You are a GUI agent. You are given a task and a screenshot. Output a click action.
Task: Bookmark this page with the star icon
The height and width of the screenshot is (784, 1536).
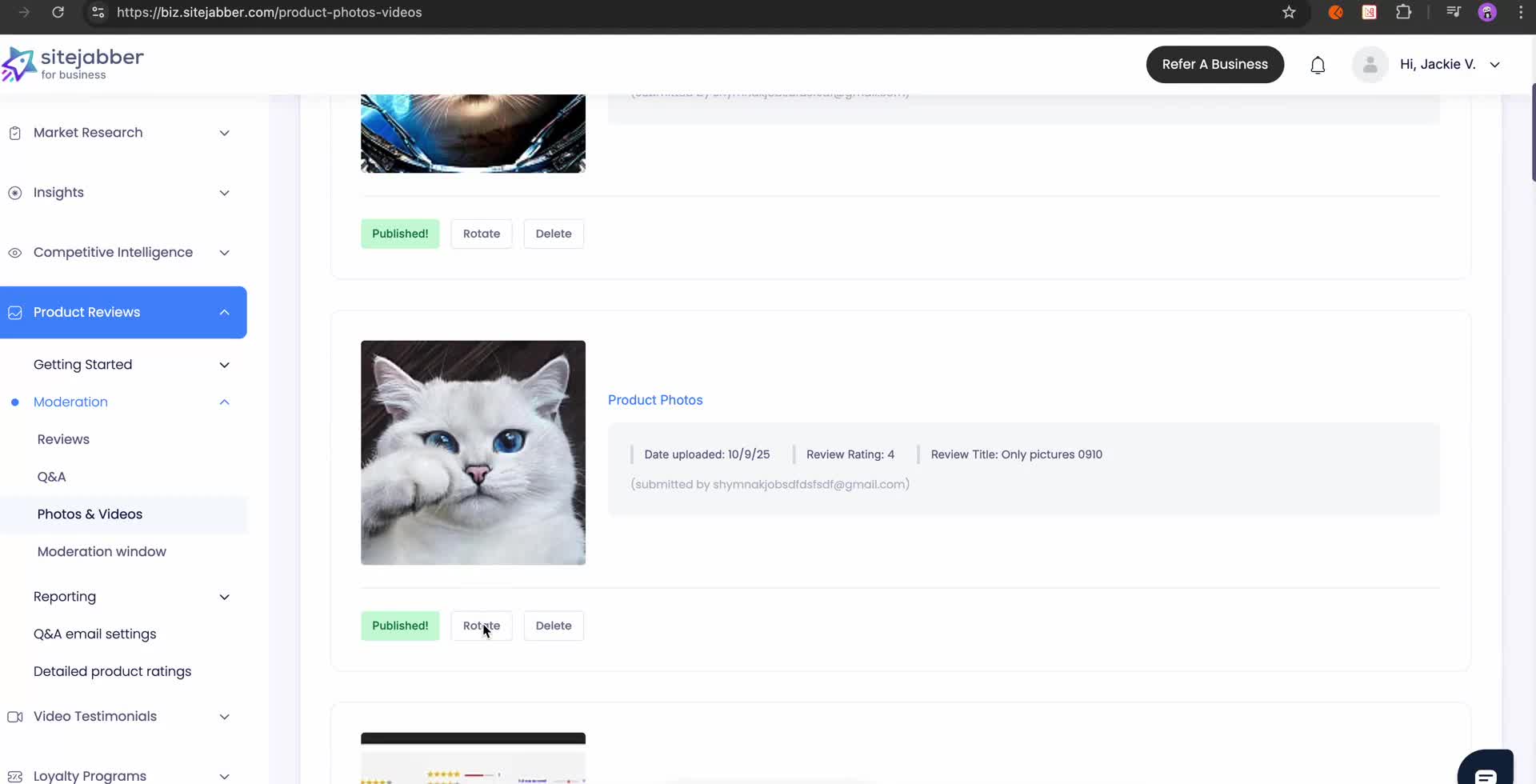coord(1289,12)
